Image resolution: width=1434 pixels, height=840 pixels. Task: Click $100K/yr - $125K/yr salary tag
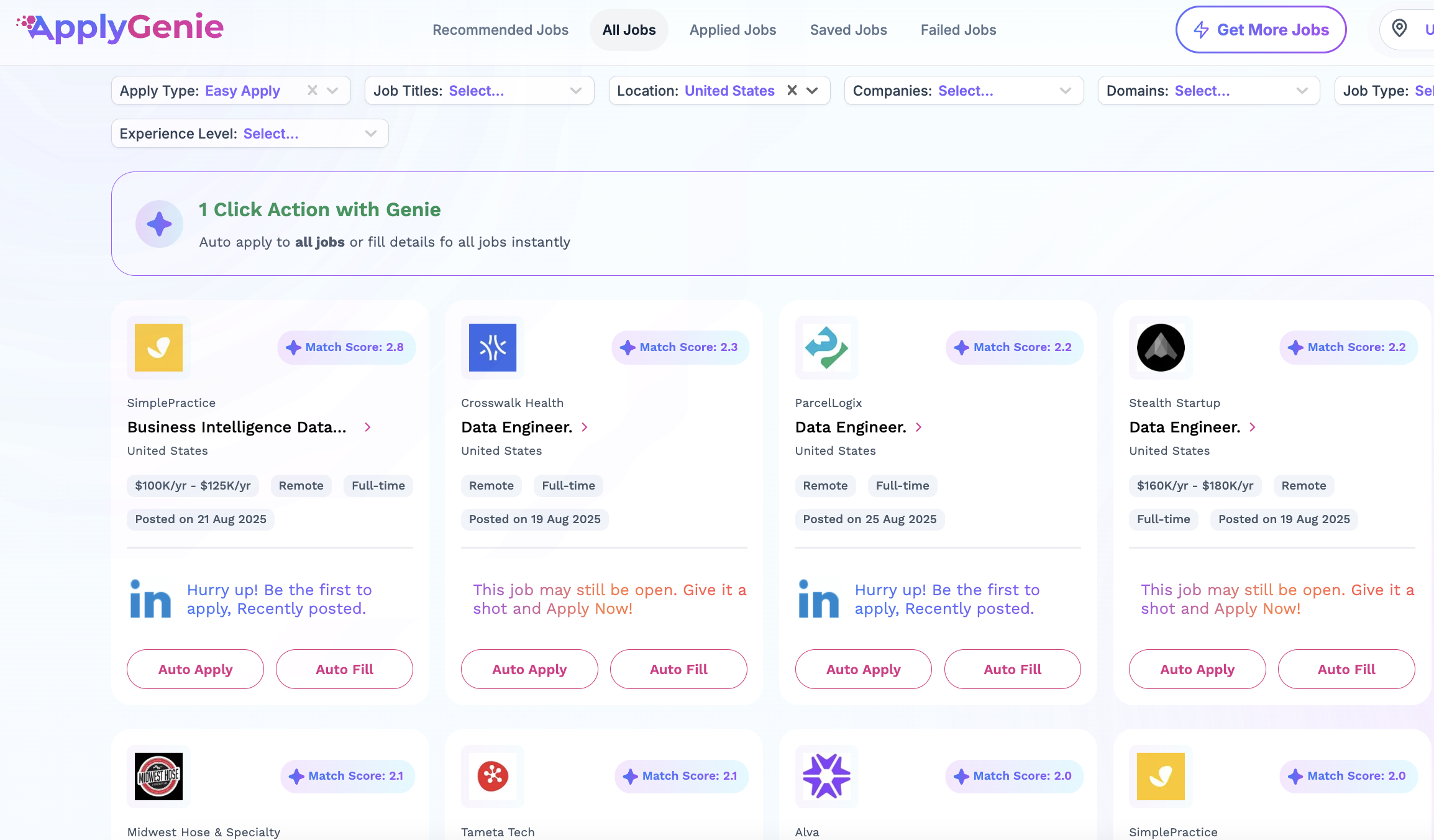pyautogui.click(x=193, y=486)
